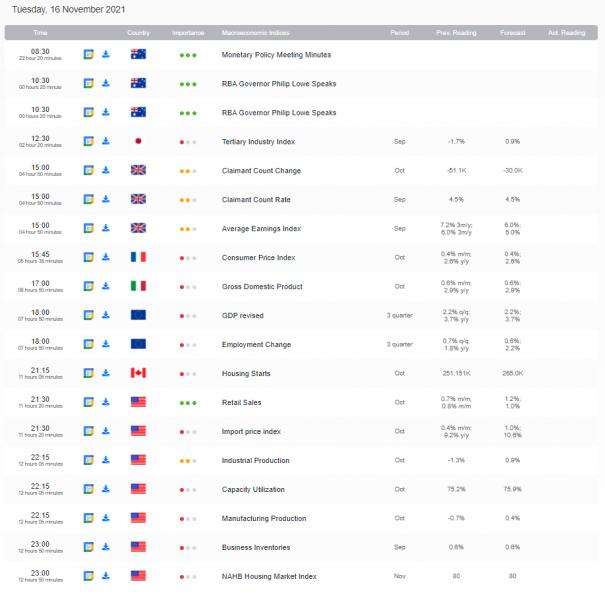Download the Business Inventories event
This screenshot has height=600, width=605.
point(105,547)
